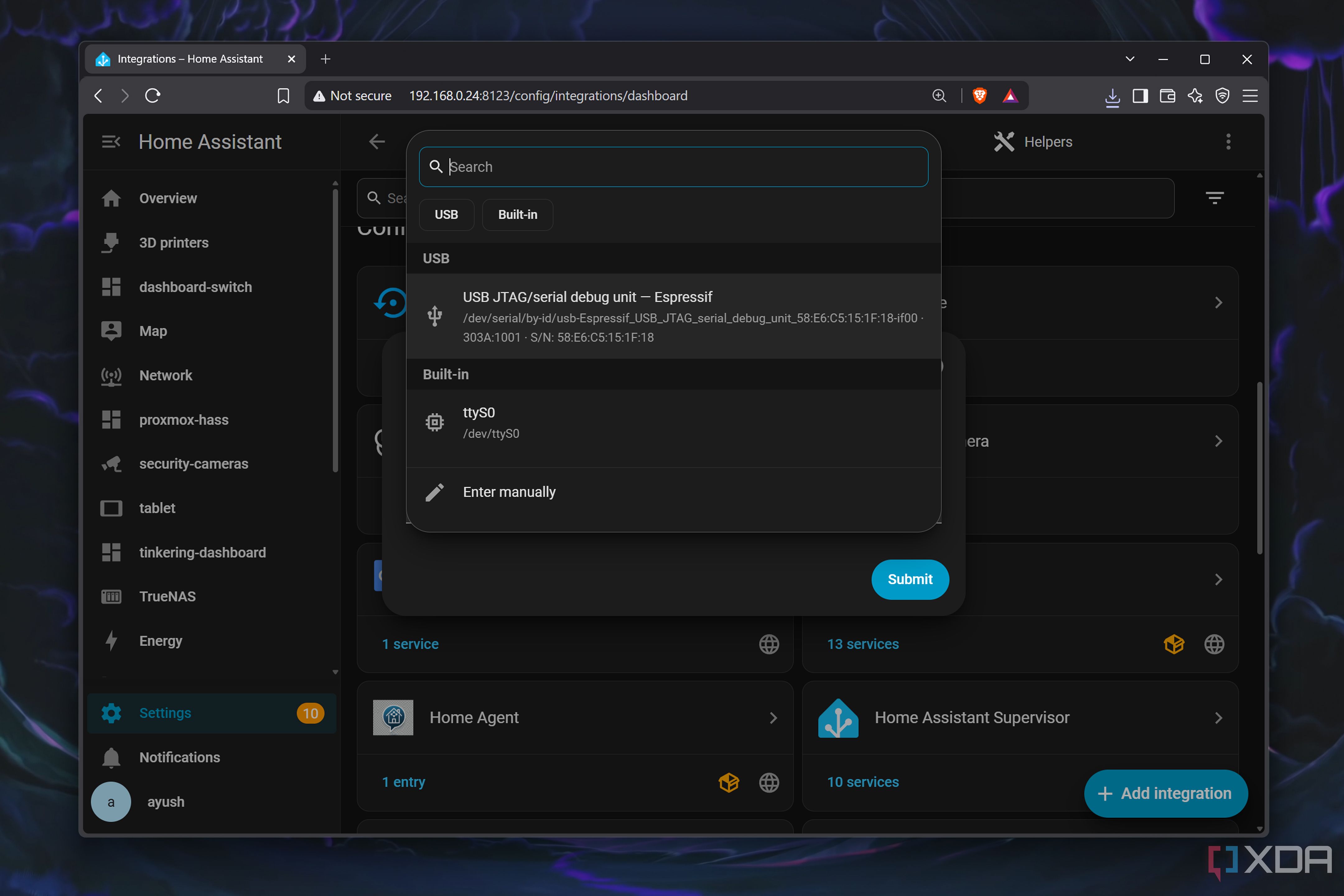Expand the Home Assistant Supervisor chevron
The height and width of the screenshot is (896, 1344).
point(1218,718)
